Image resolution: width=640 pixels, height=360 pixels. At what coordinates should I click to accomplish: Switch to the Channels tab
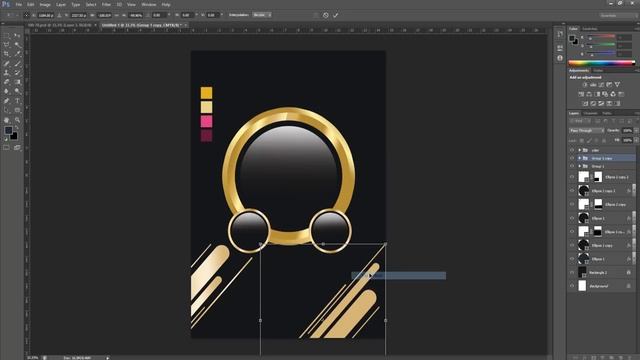[590, 113]
